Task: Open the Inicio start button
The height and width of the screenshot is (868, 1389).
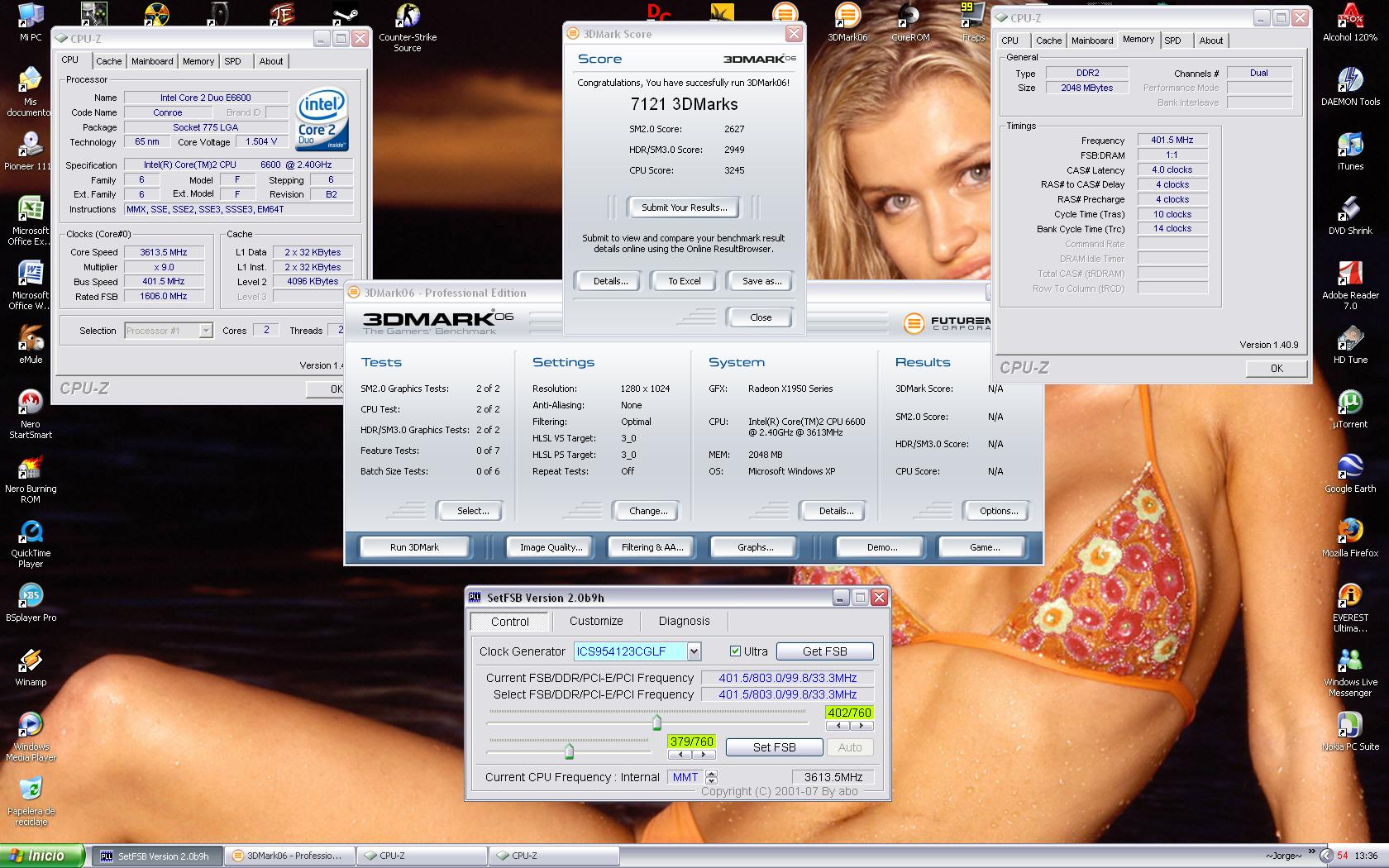Action: click(x=42, y=856)
